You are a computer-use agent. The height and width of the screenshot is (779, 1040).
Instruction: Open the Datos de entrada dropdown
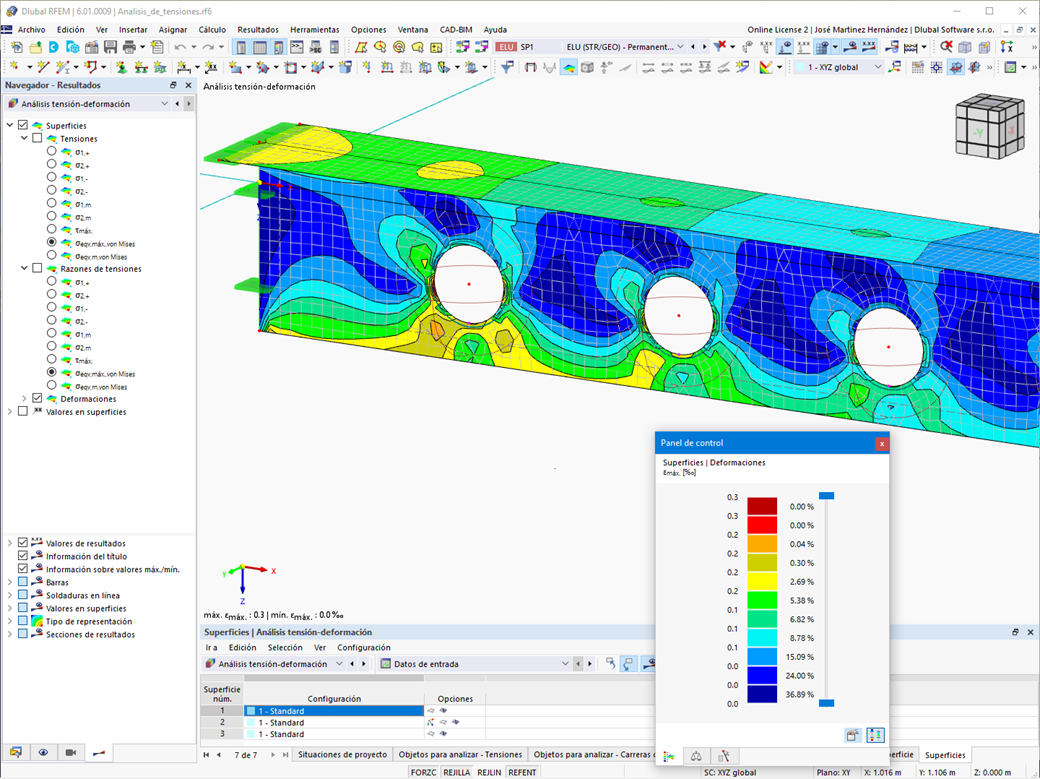pos(565,664)
